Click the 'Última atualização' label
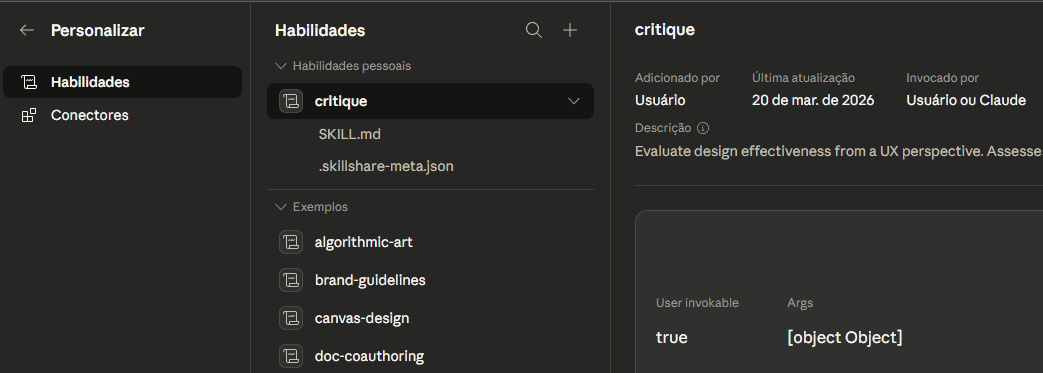1043x373 pixels. point(804,78)
